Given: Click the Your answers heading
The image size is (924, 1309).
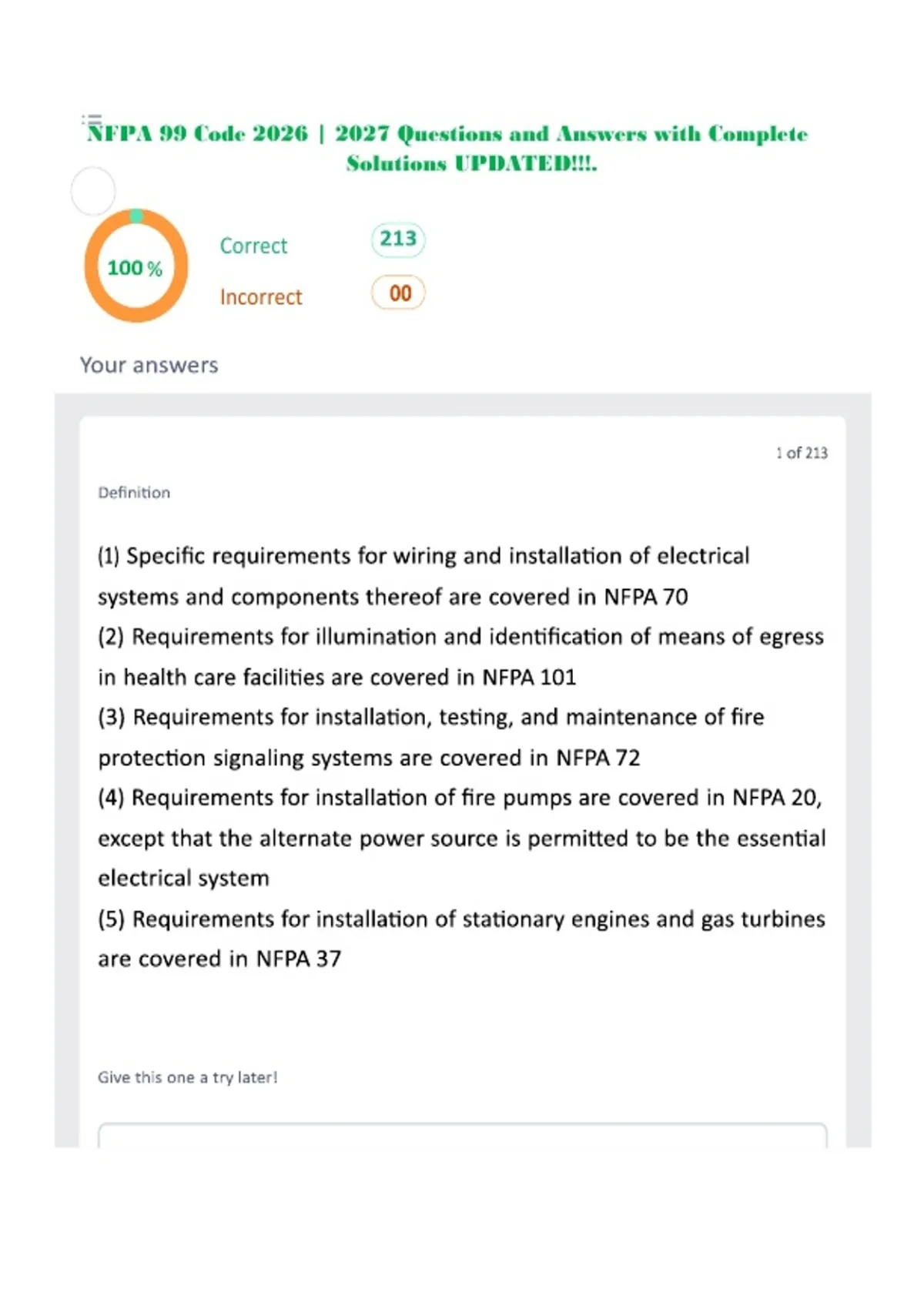Looking at the screenshot, I should pyautogui.click(x=149, y=365).
